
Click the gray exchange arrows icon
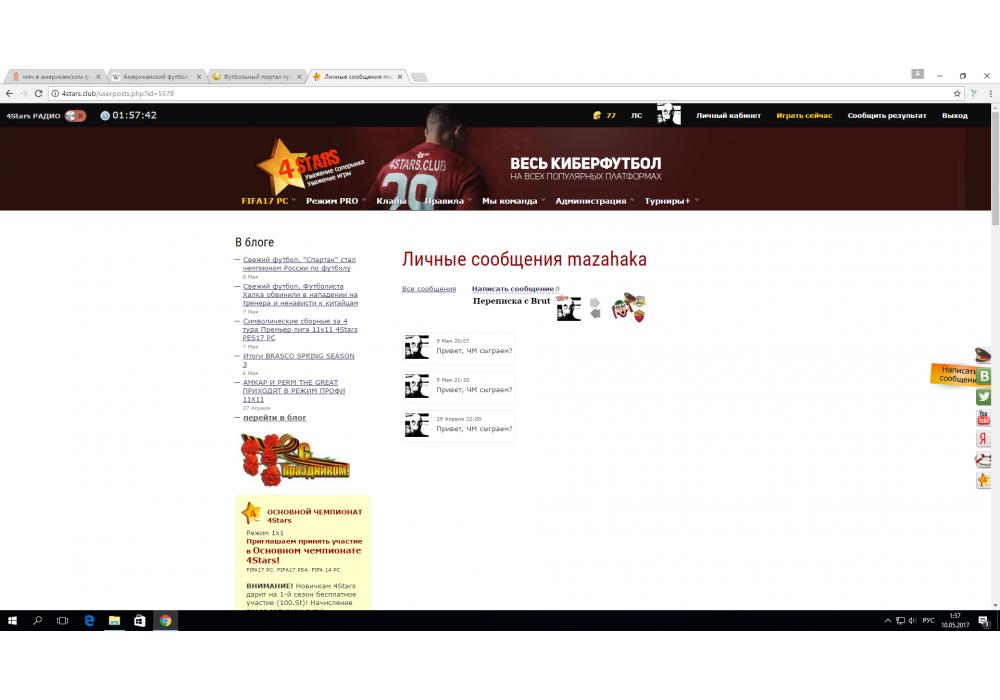(595, 308)
